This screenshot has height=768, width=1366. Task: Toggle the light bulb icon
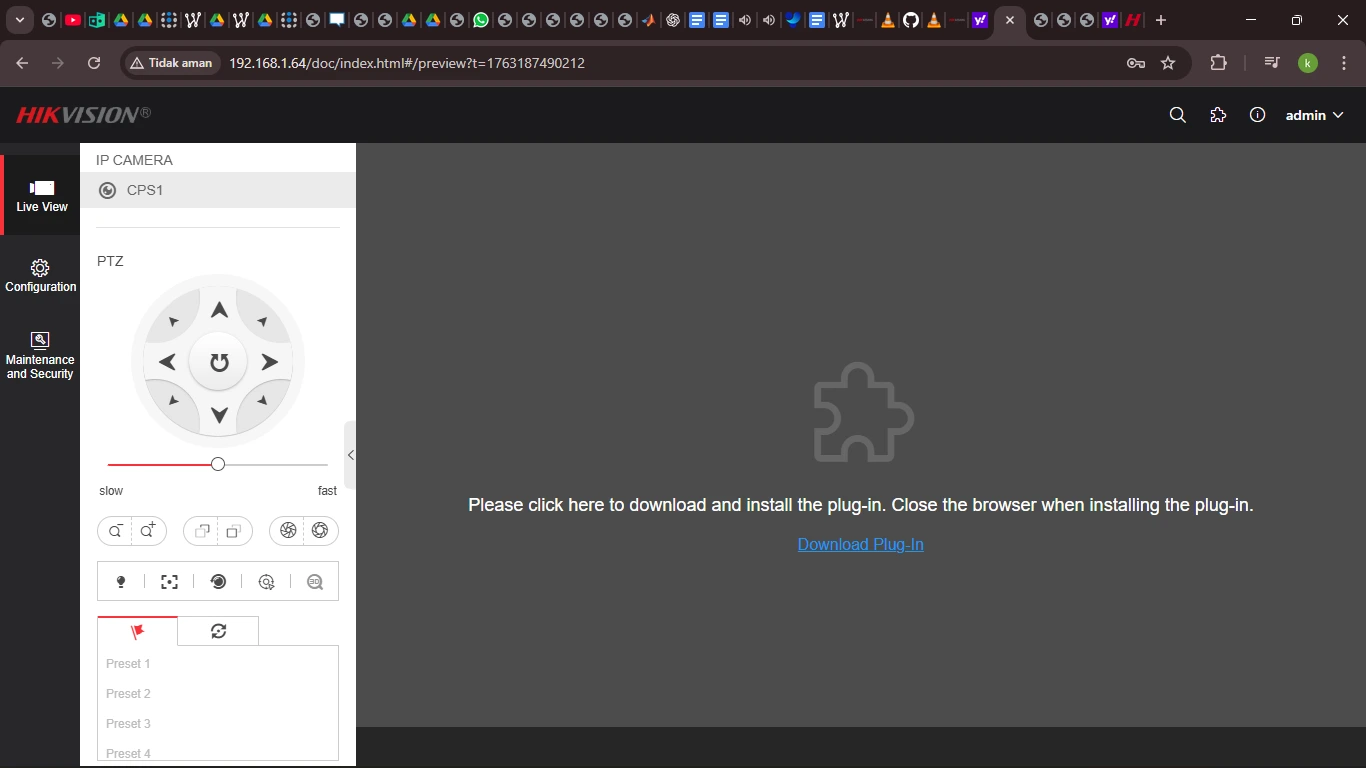(121, 582)
